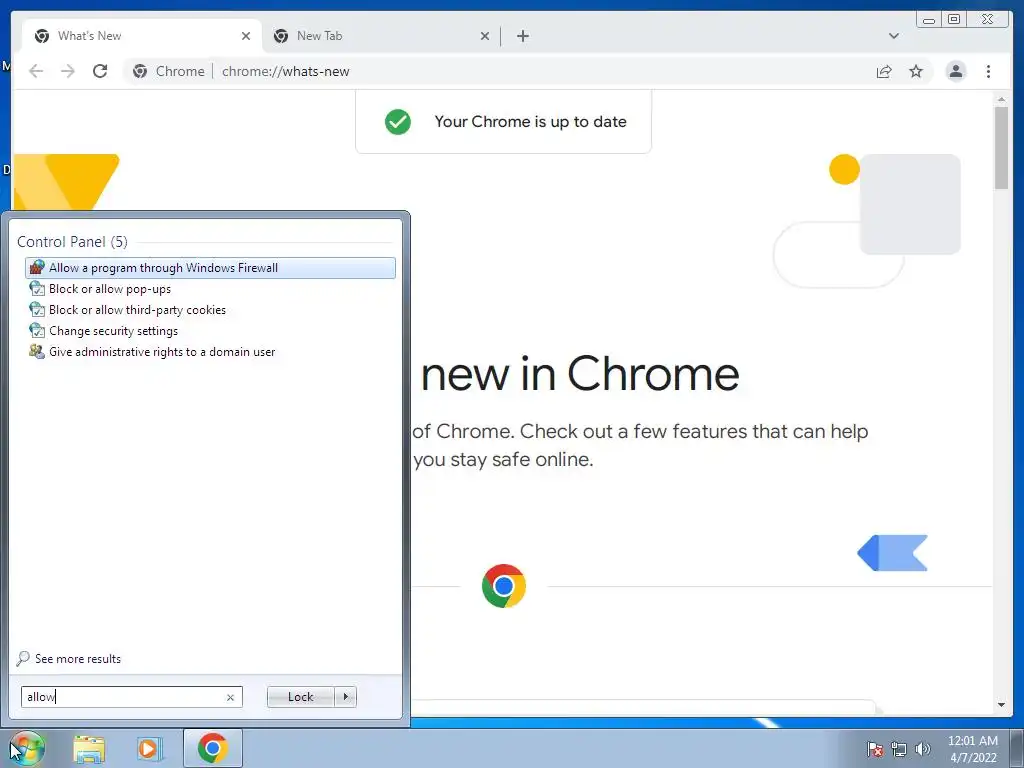Launch Windows Media Player from taskbar
Screen dimensions: 1024x768
[149, 749]
